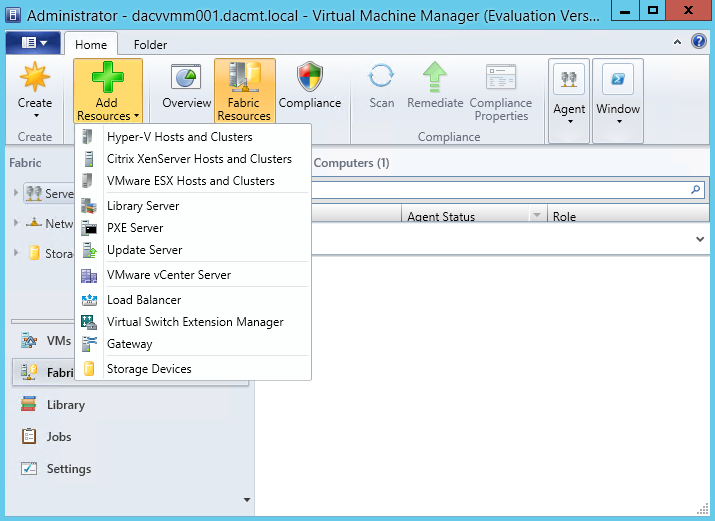715x521 pixels.
Task: Click the VMs workspace icon
Action: (x=29, y=340)
